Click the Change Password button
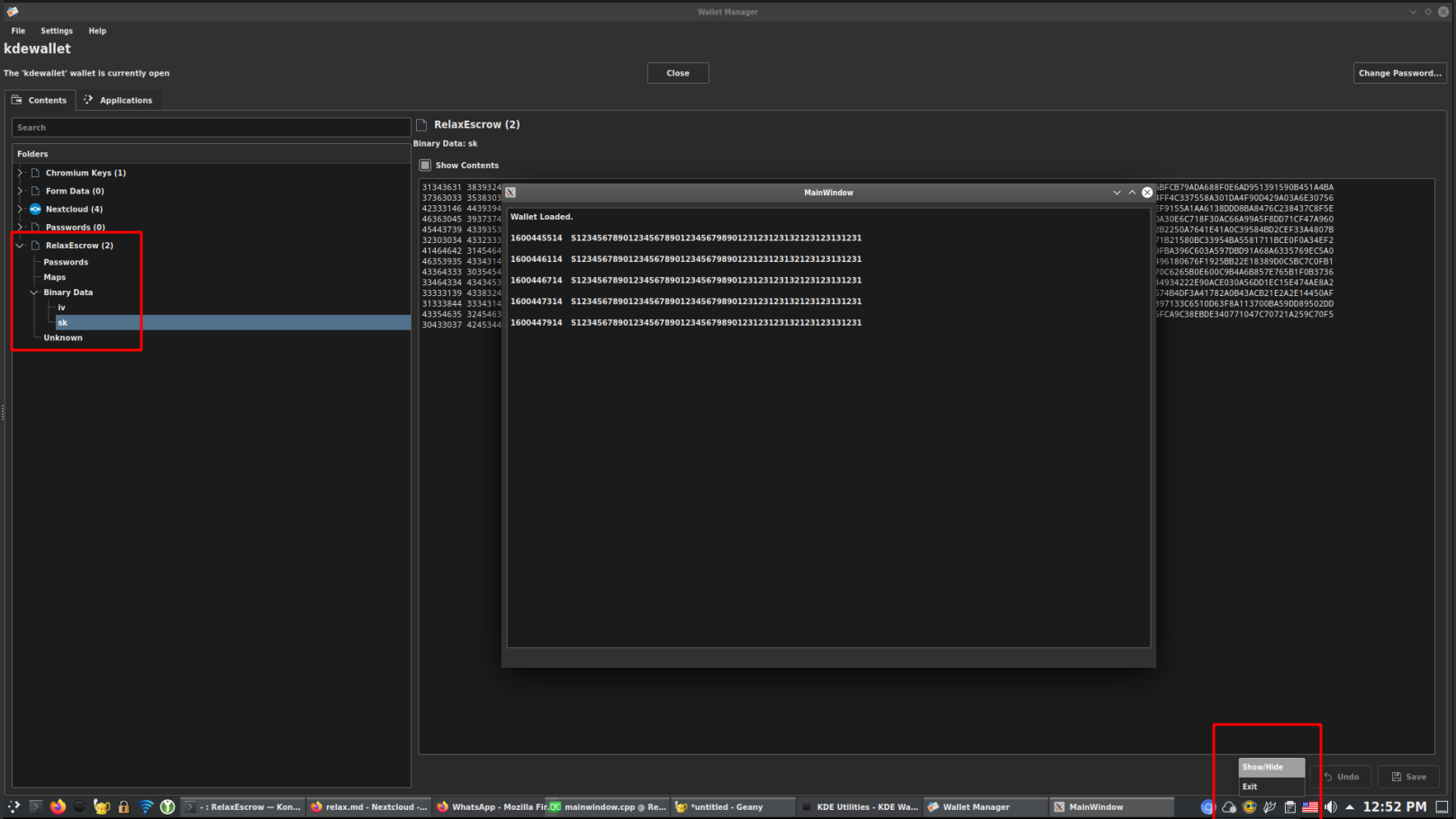 click(x=1399, y=73)
